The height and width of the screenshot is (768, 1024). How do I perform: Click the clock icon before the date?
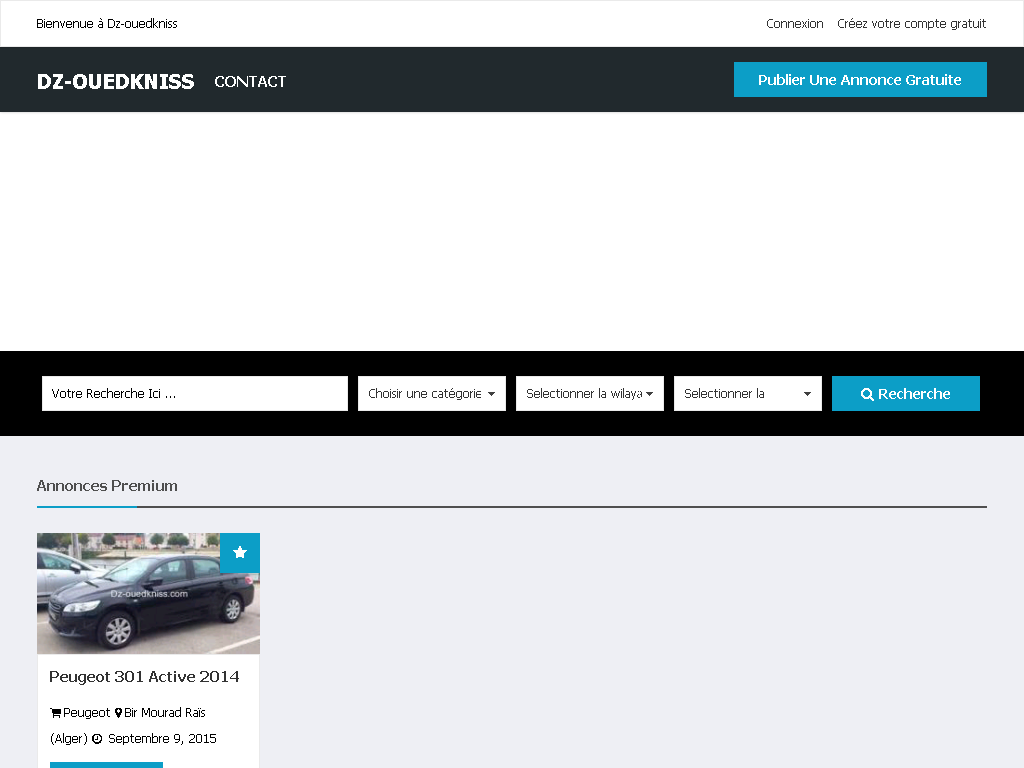97,739
